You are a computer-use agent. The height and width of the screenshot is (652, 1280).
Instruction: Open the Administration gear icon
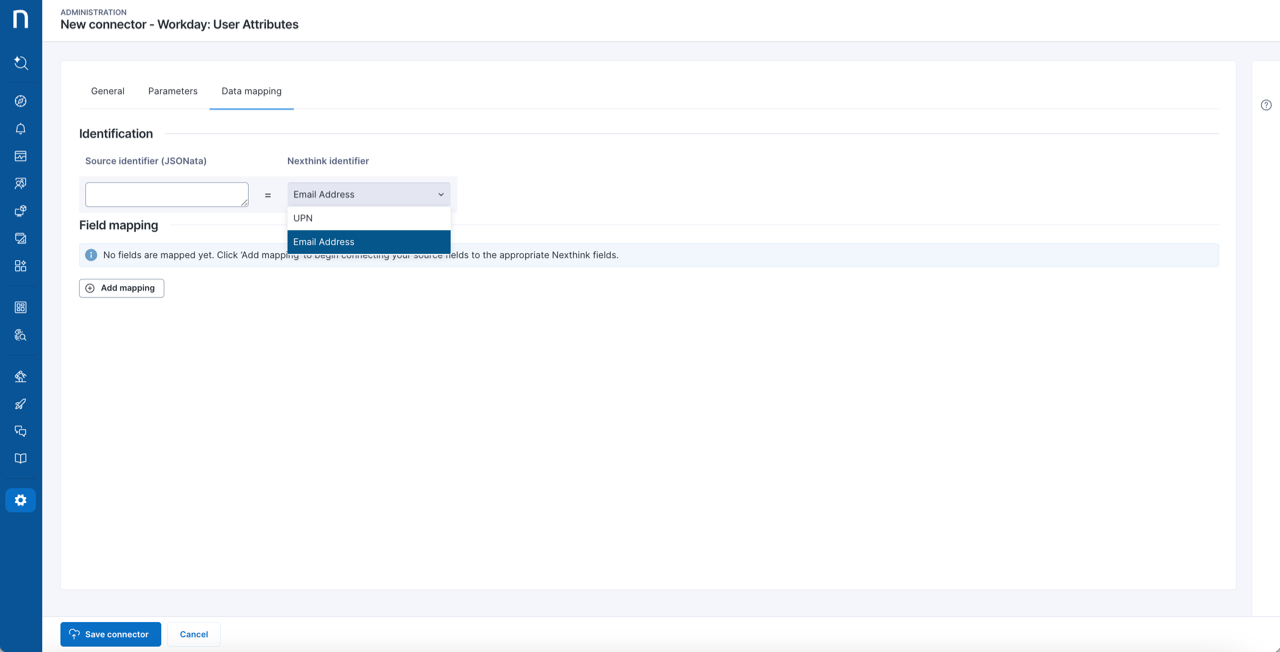pyautogui.click(x=20, y=500)
